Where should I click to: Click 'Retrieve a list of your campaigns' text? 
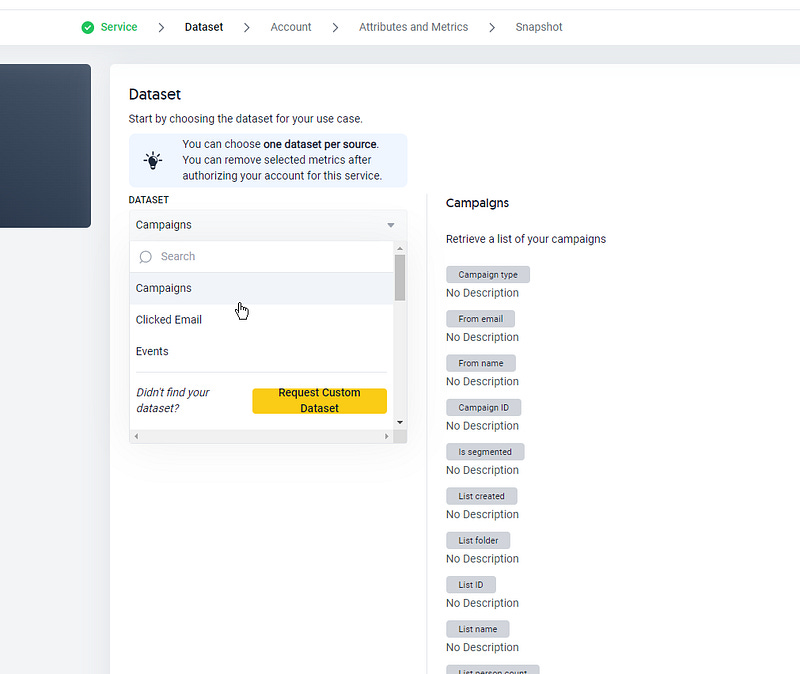coord(526,239)
